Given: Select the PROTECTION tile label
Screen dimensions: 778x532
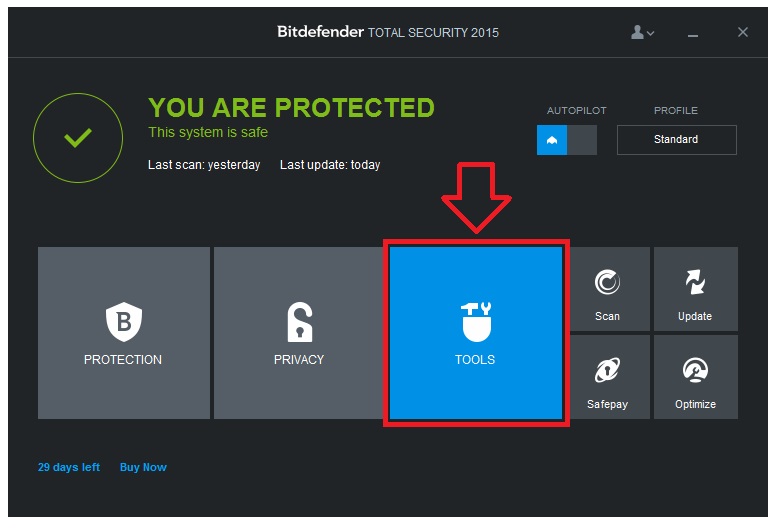Looking at the screenshot, I should click(x=123, y=360).
